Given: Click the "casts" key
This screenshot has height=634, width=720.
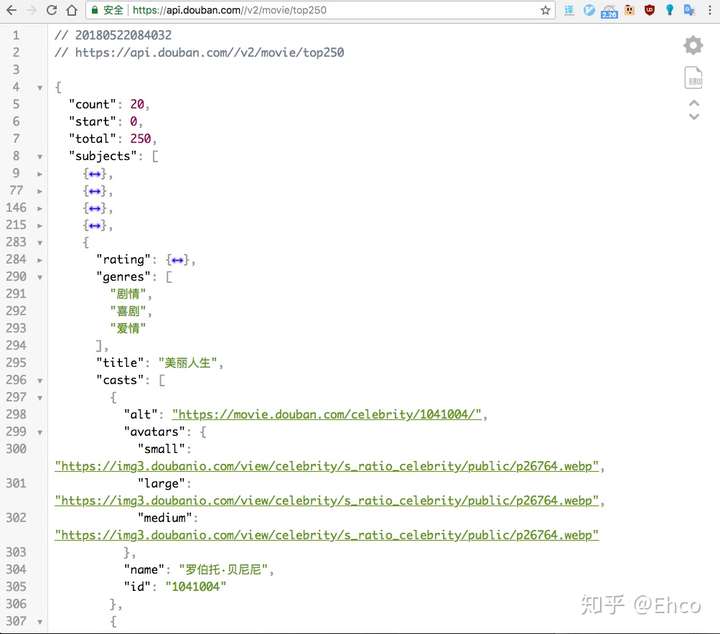Looking at the screenshot, I should pyautogui.click(x=120, y=380).
